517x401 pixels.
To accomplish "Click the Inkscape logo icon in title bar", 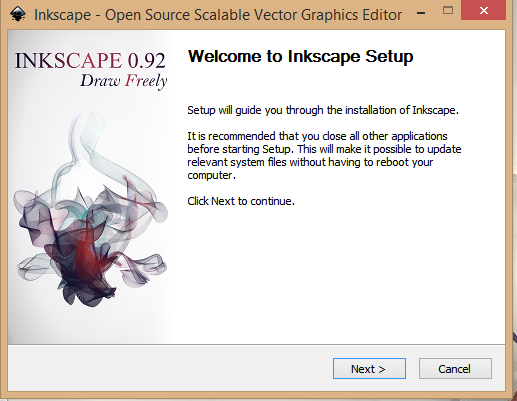I will 17,14.
